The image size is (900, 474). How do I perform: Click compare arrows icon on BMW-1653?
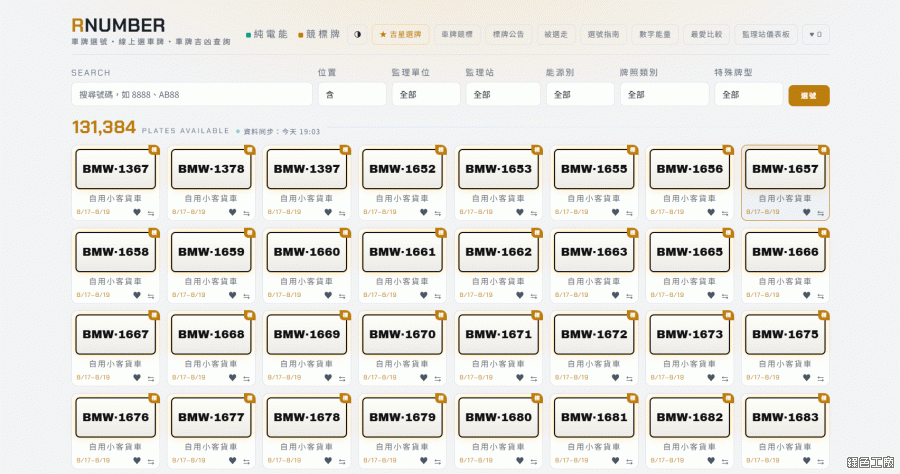[x=534, y=213]
